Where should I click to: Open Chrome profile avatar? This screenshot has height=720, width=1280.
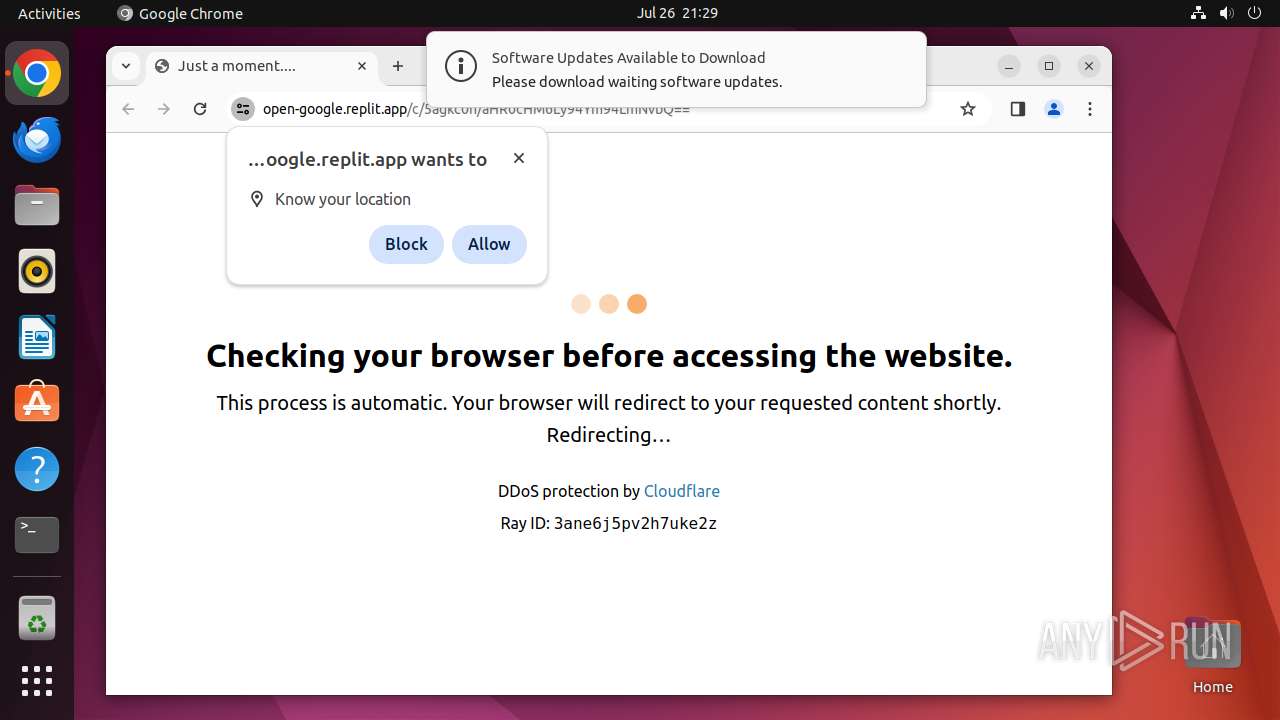(1053, 109)
